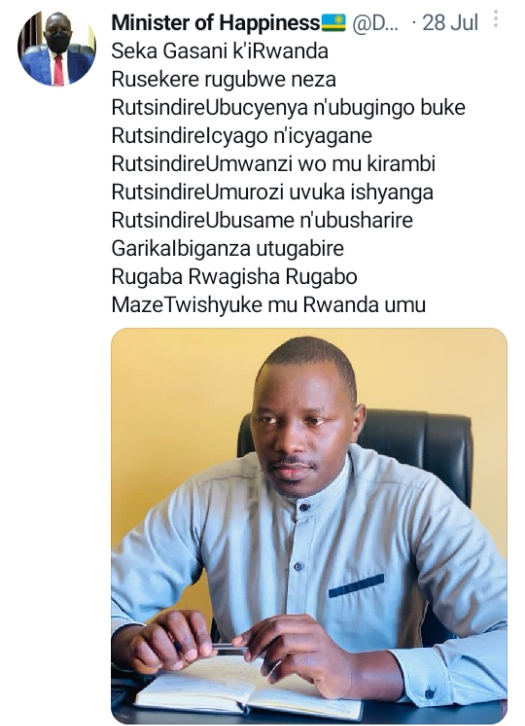Click the truncated @D... username handle

pyautogui.click(x=375, y=22)
